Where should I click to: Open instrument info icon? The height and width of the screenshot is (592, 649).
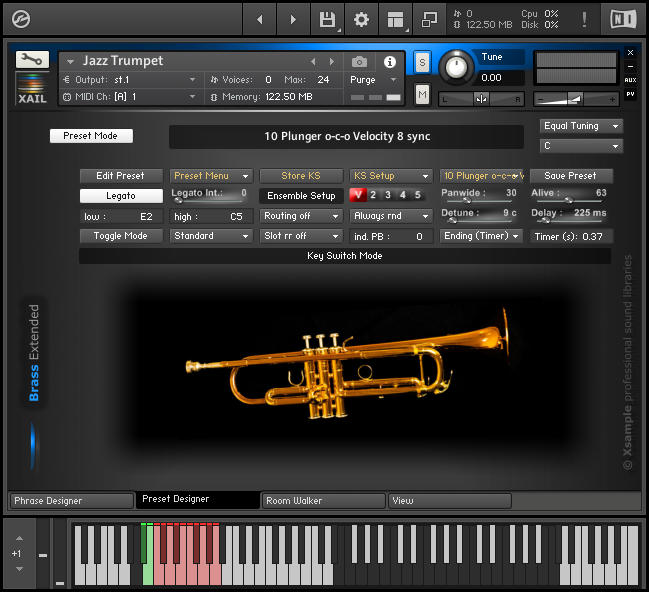pyautogui.click(x=389, y=62)
